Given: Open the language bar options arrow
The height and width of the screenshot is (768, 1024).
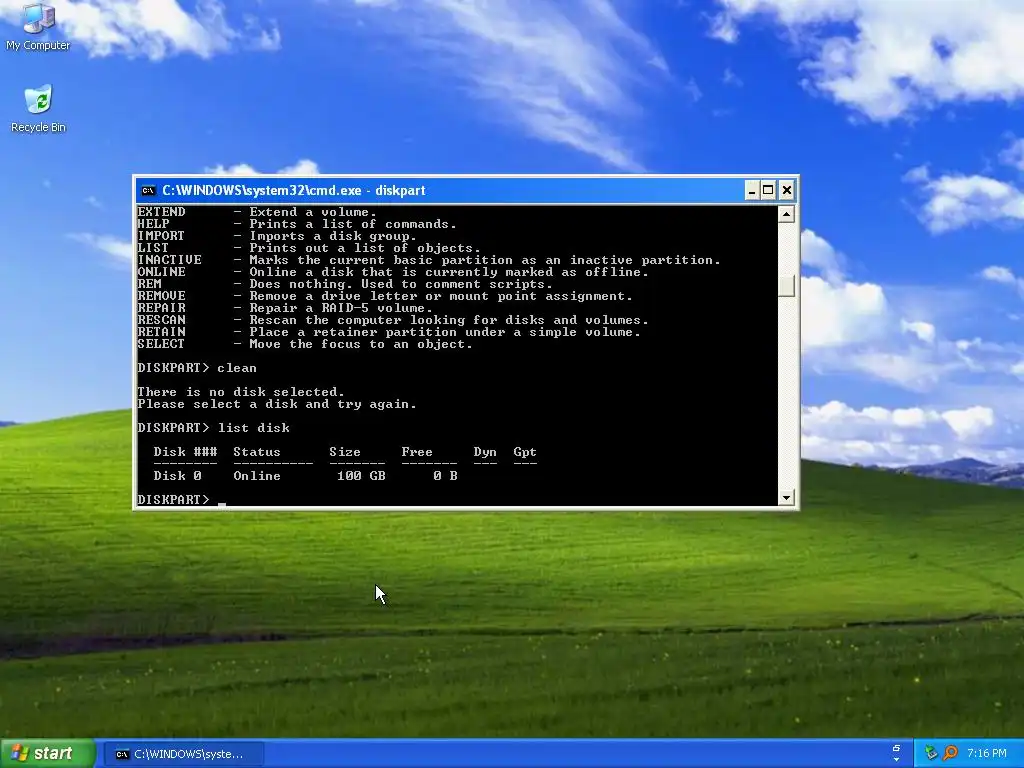Looking at the screenshot, I should (897, 760).
